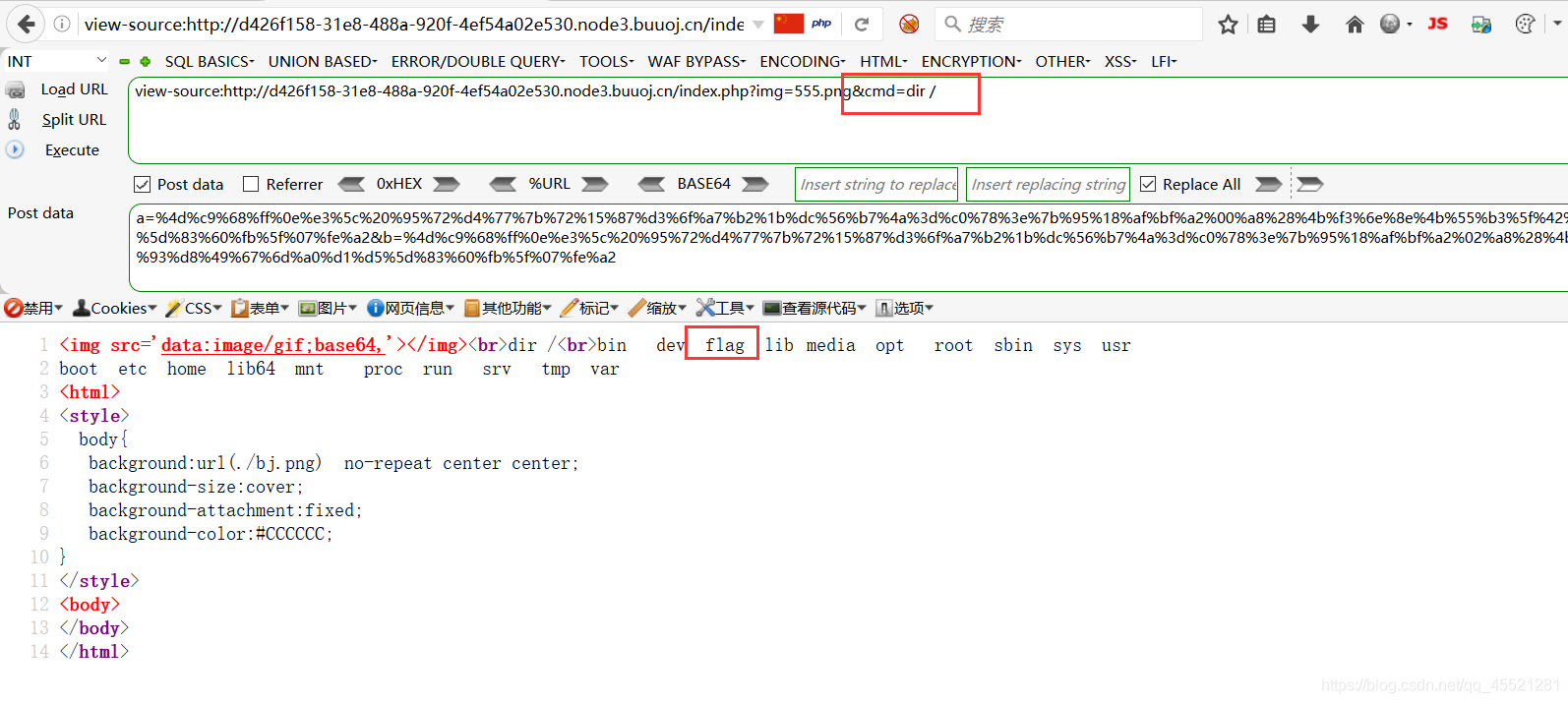Reload the current page
The height and width of the screenshot is (703, 1568).
tap(862, 24)
